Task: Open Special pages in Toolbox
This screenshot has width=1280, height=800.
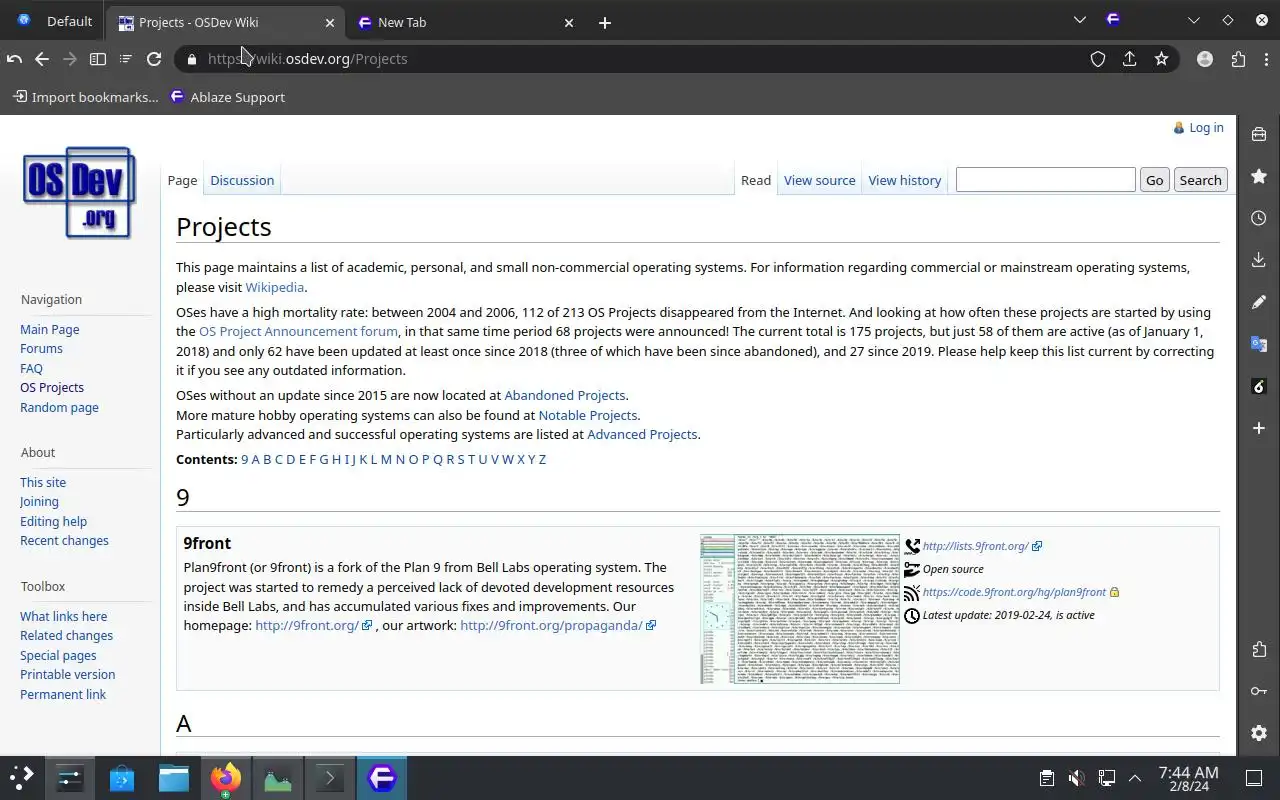Action: [58, 655]
